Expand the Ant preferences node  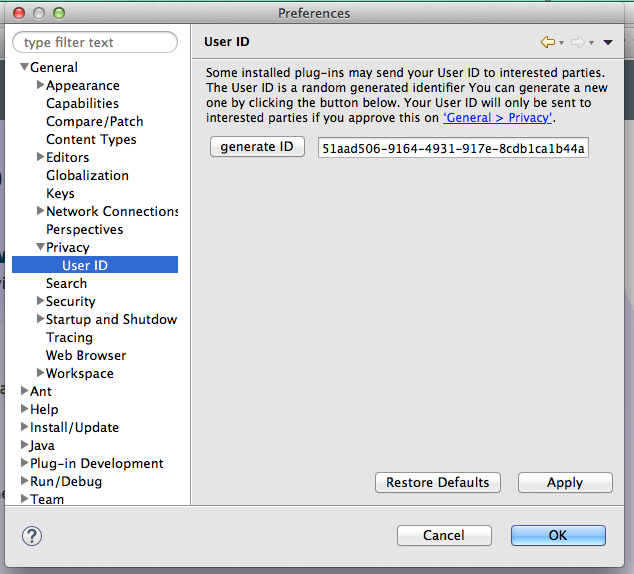[24, 390]
